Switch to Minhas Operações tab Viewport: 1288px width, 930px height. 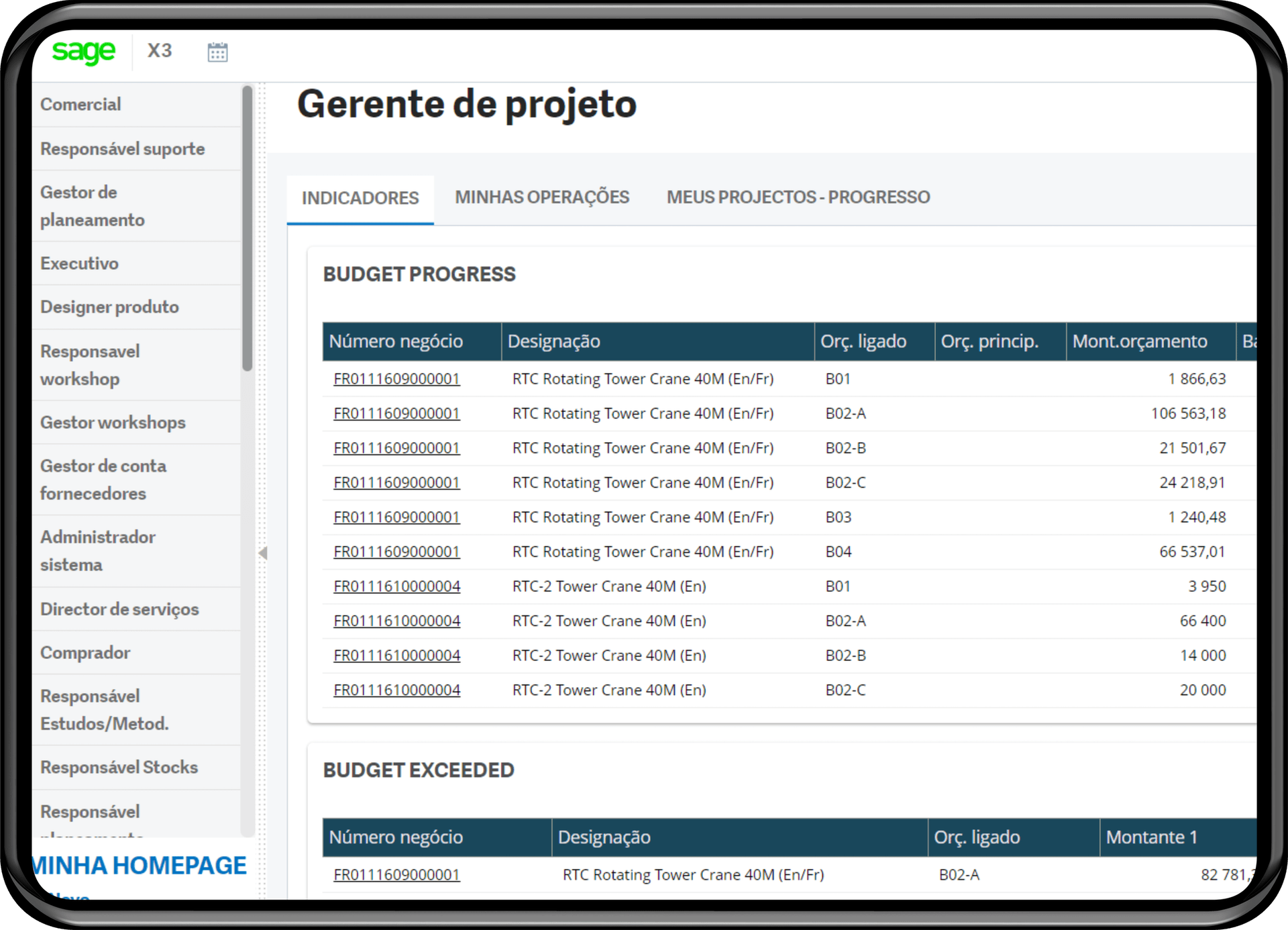point(541,197)
